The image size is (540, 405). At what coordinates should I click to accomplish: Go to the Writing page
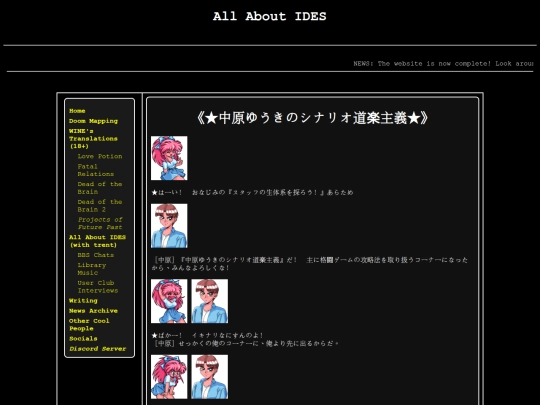pos(83,301)
